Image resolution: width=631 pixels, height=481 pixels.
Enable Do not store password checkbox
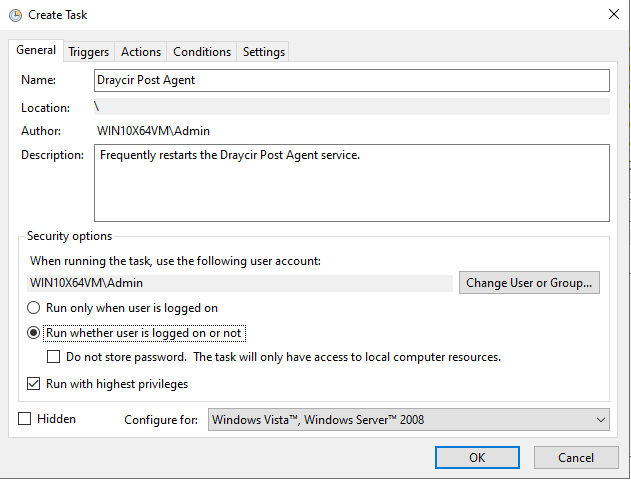[54, 357]
